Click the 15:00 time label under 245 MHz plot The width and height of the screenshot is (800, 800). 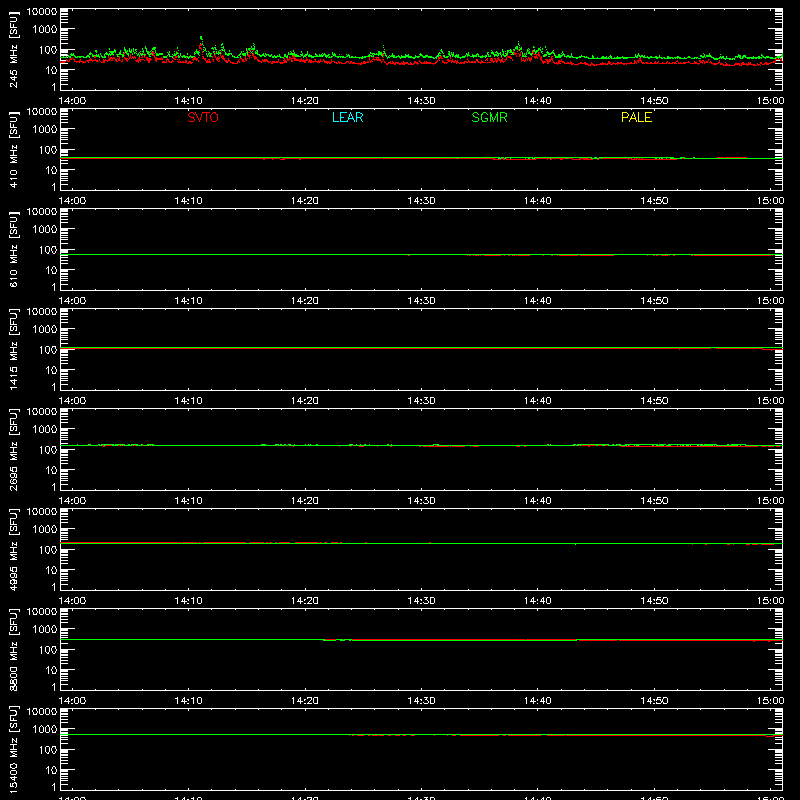pyautogui.click(x=770, y=101)
